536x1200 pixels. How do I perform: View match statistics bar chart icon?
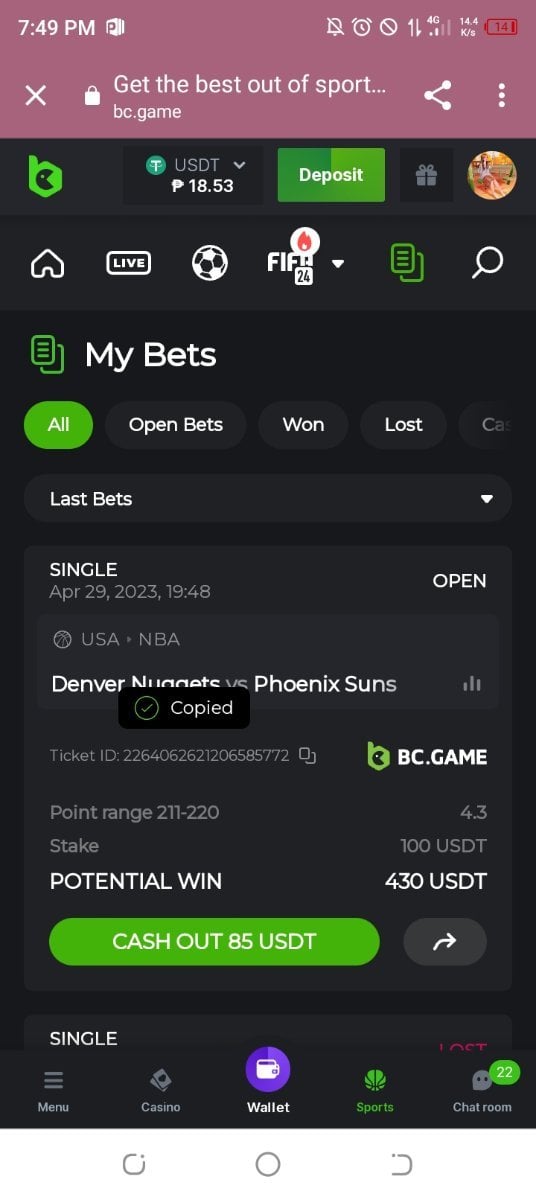pyautogui.click(x=472, y=684)
